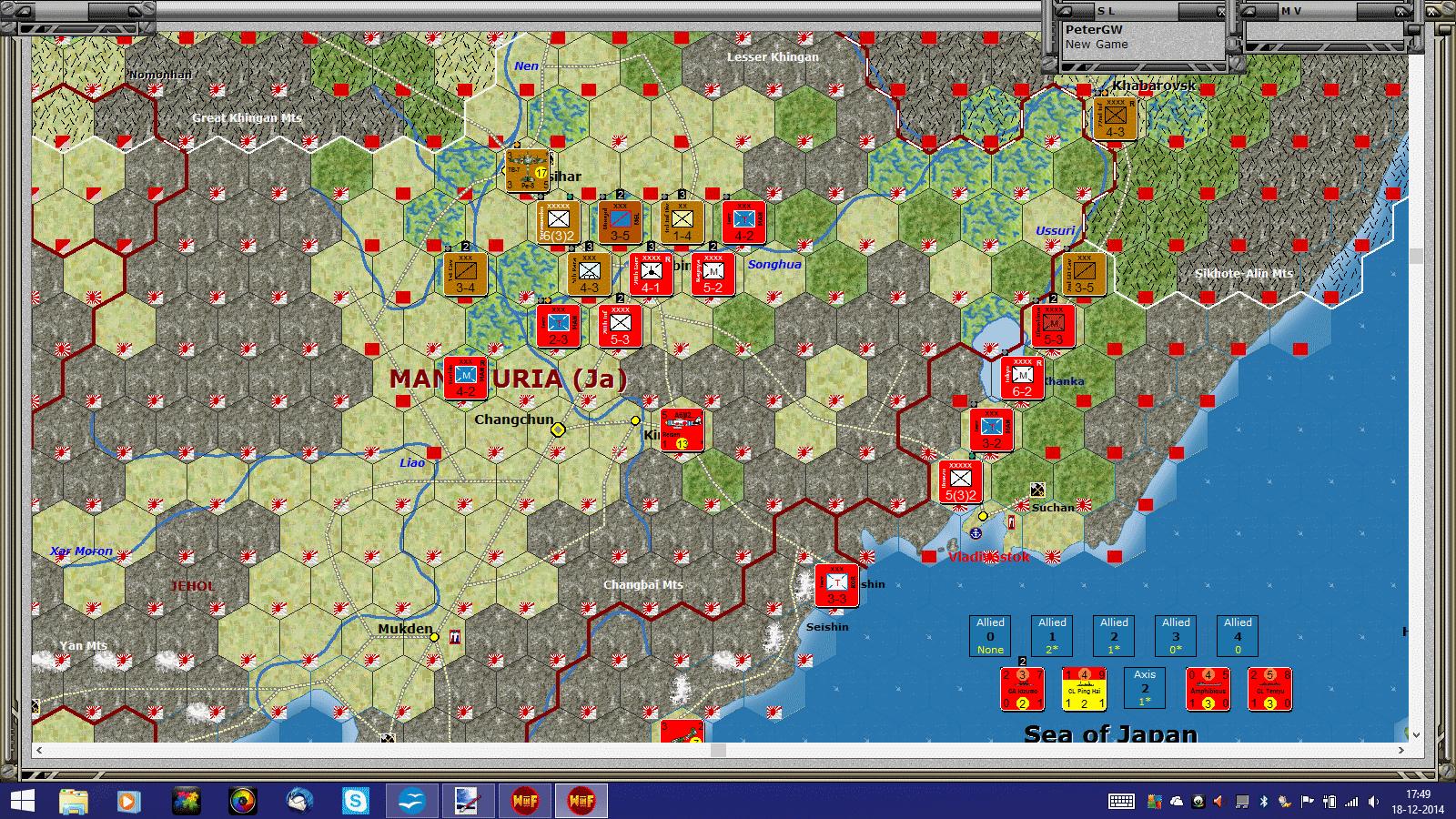Viewport: 1456px width, 819px height.
Task: Open the Allied 0 sea-box section
Action: coord(990,636)
